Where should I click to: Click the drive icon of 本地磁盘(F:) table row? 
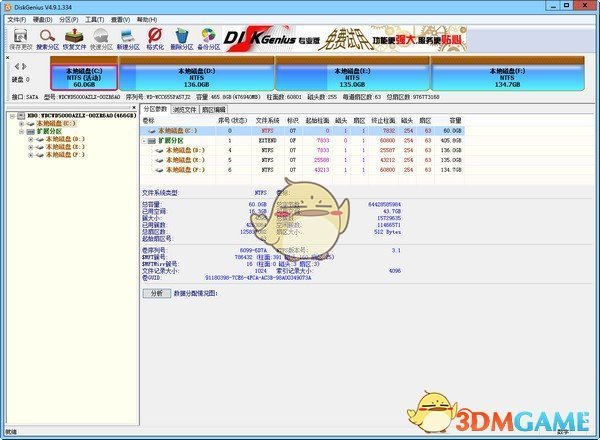click(x=160, y=170)
